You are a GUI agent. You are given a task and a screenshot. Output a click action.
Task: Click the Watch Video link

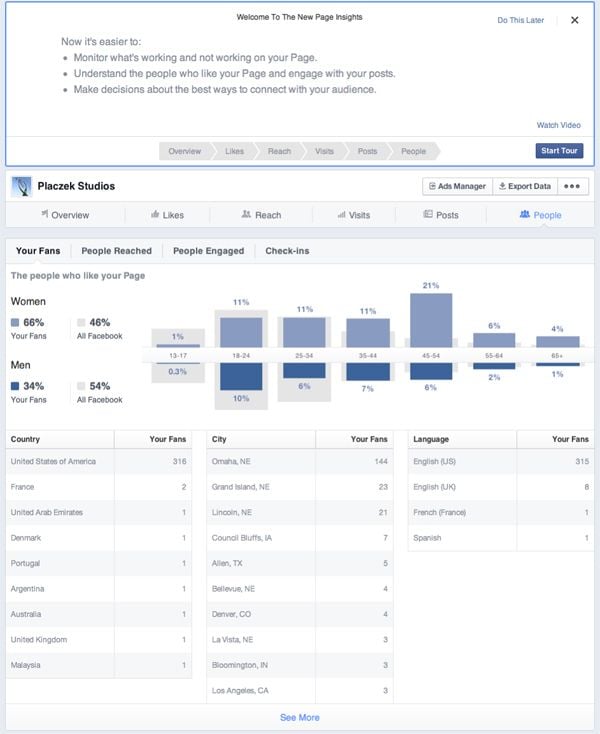[x=558, y=125]
